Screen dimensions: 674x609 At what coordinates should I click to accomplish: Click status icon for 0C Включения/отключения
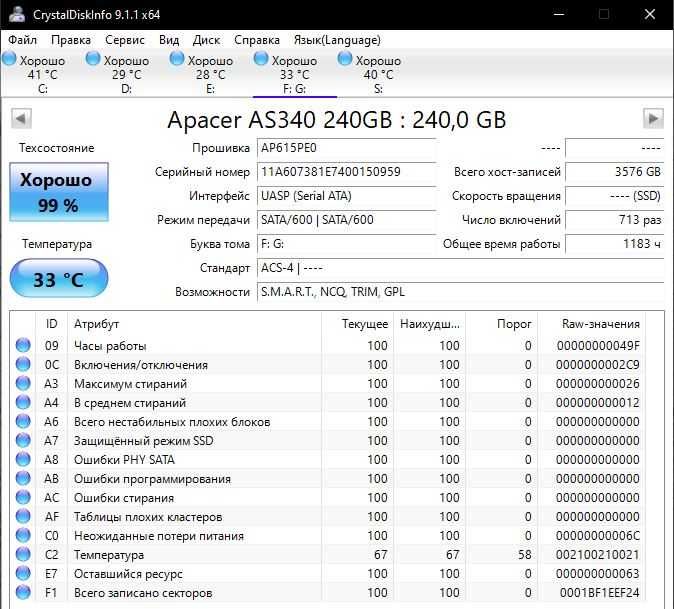(x=23, y=364)
